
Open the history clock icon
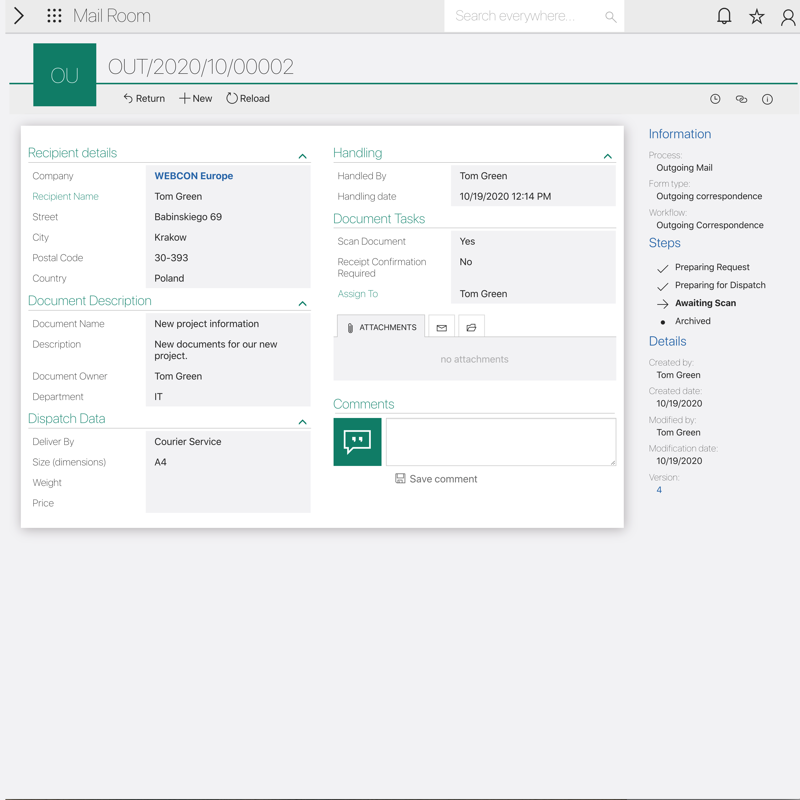[715, 99]
